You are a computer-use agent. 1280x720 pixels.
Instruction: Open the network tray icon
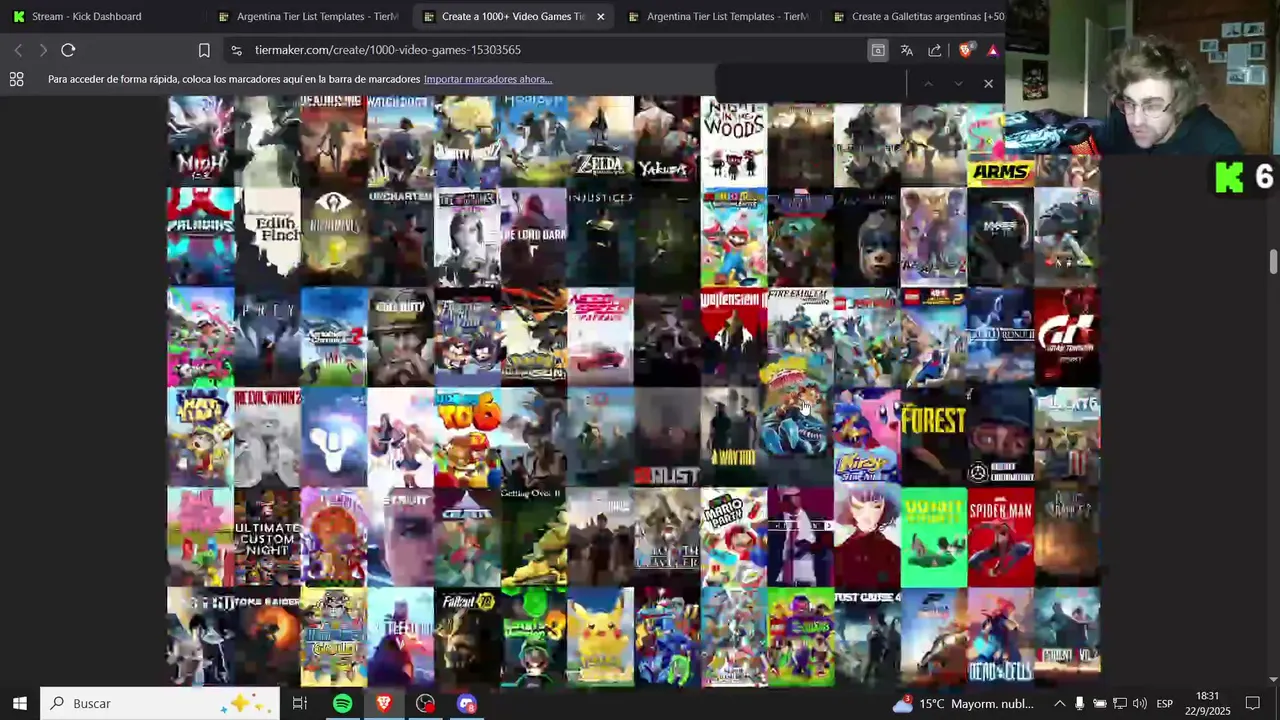(x=1120, y=703)
